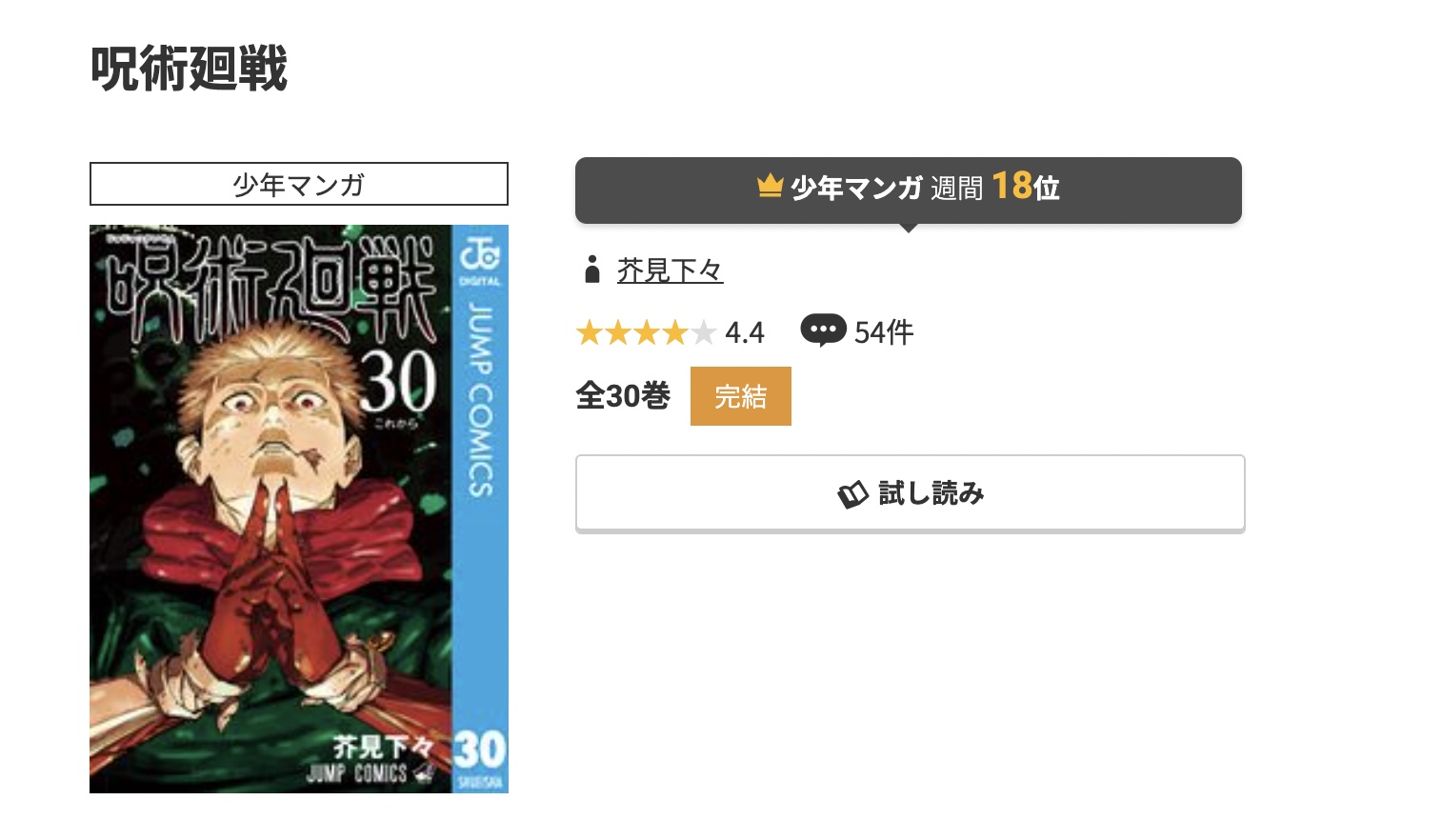Image resolution: width=1442 pixels, height=840 pixels.
Task: Start the 試し読み trial reading
Action: [x=911, y=493]
